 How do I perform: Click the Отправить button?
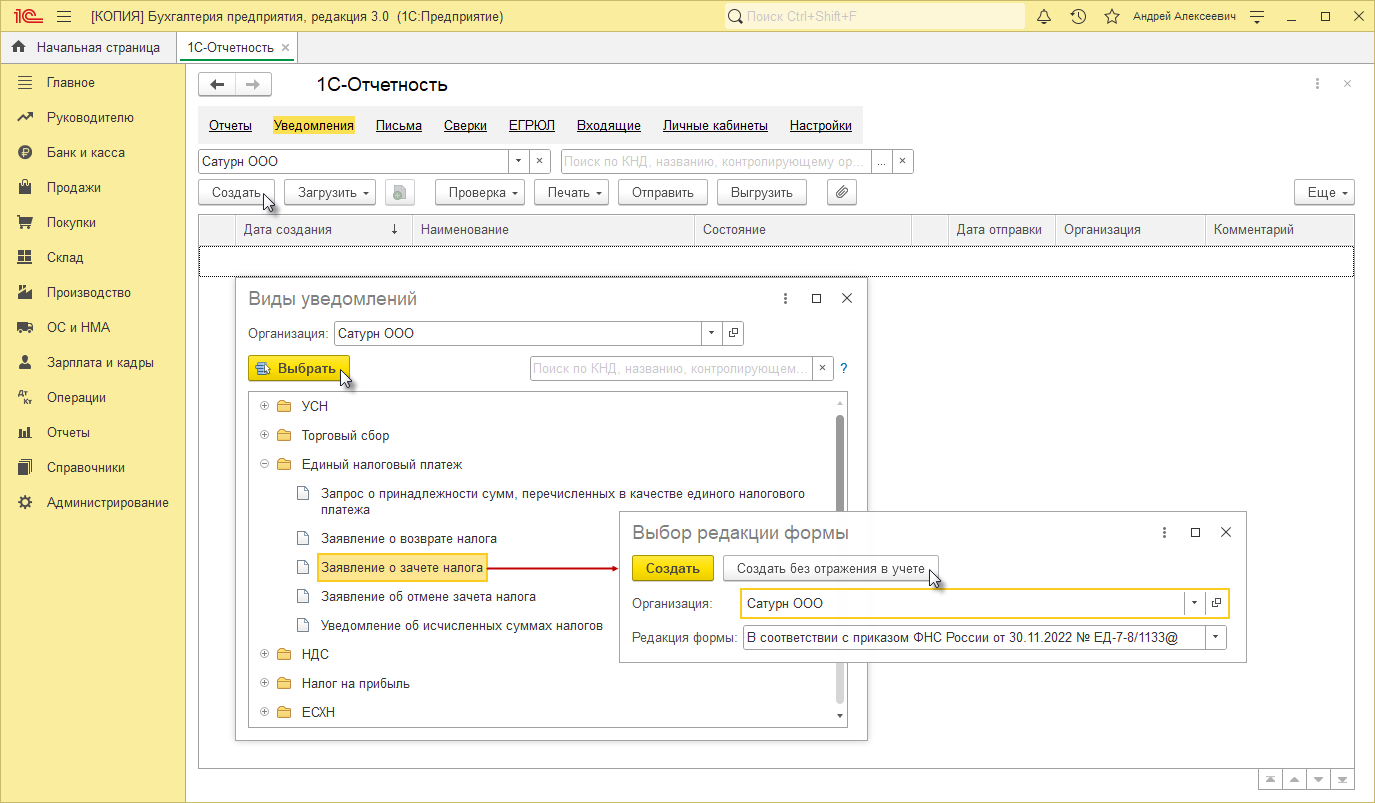pos(663,192)
